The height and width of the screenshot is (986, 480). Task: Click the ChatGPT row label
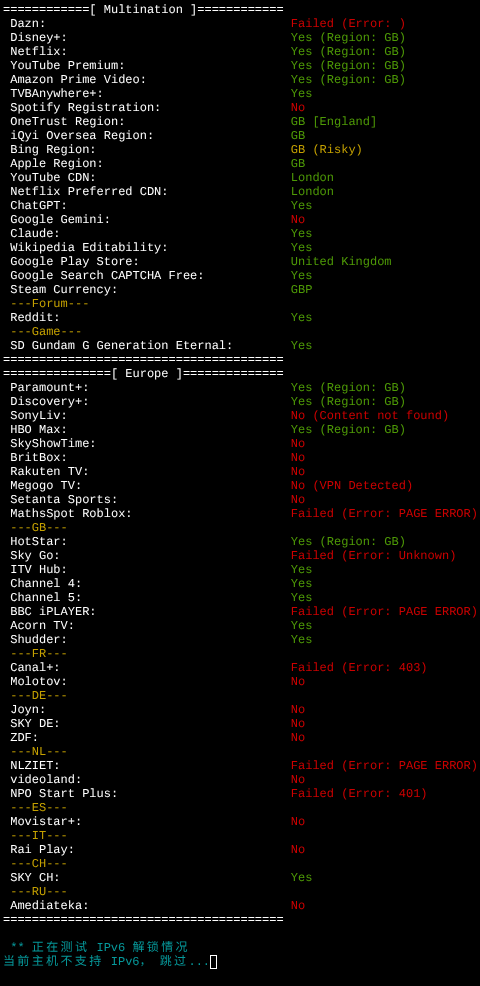click(x=38, y=206)
